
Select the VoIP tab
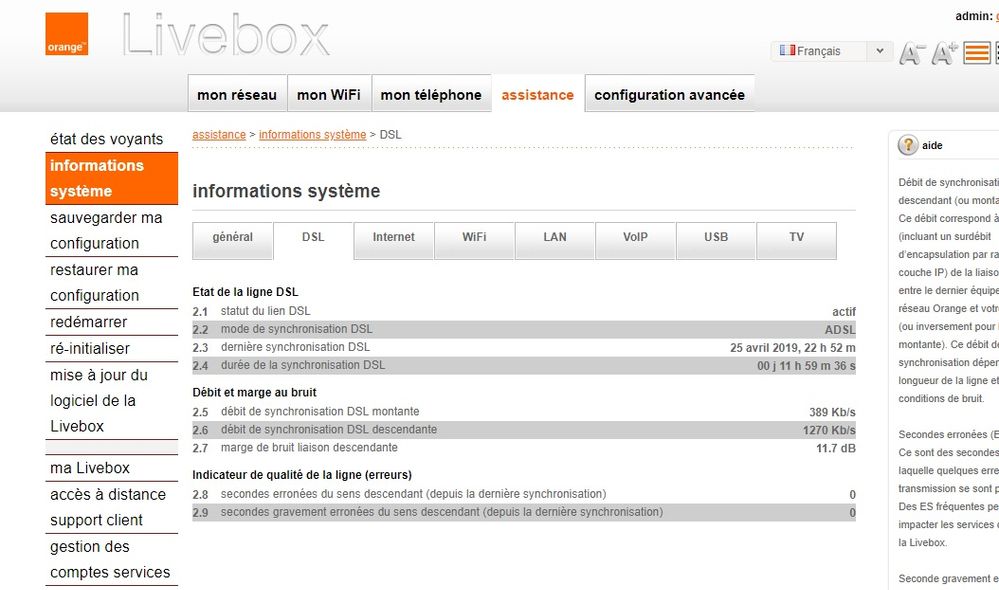pyautogui.click(x=634, y=239)
